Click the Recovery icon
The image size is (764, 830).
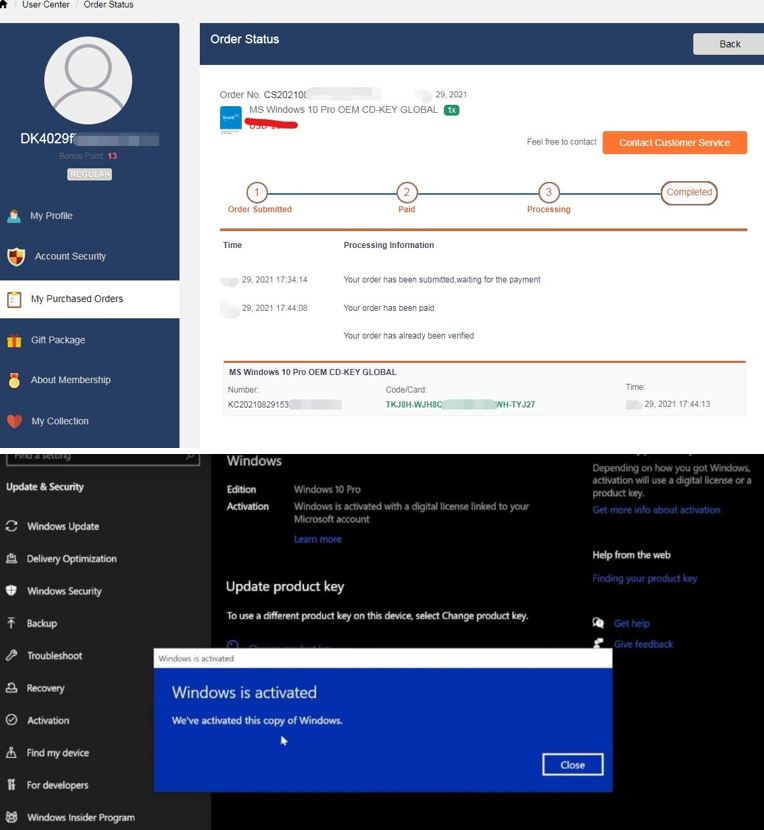tap(12, 688)
